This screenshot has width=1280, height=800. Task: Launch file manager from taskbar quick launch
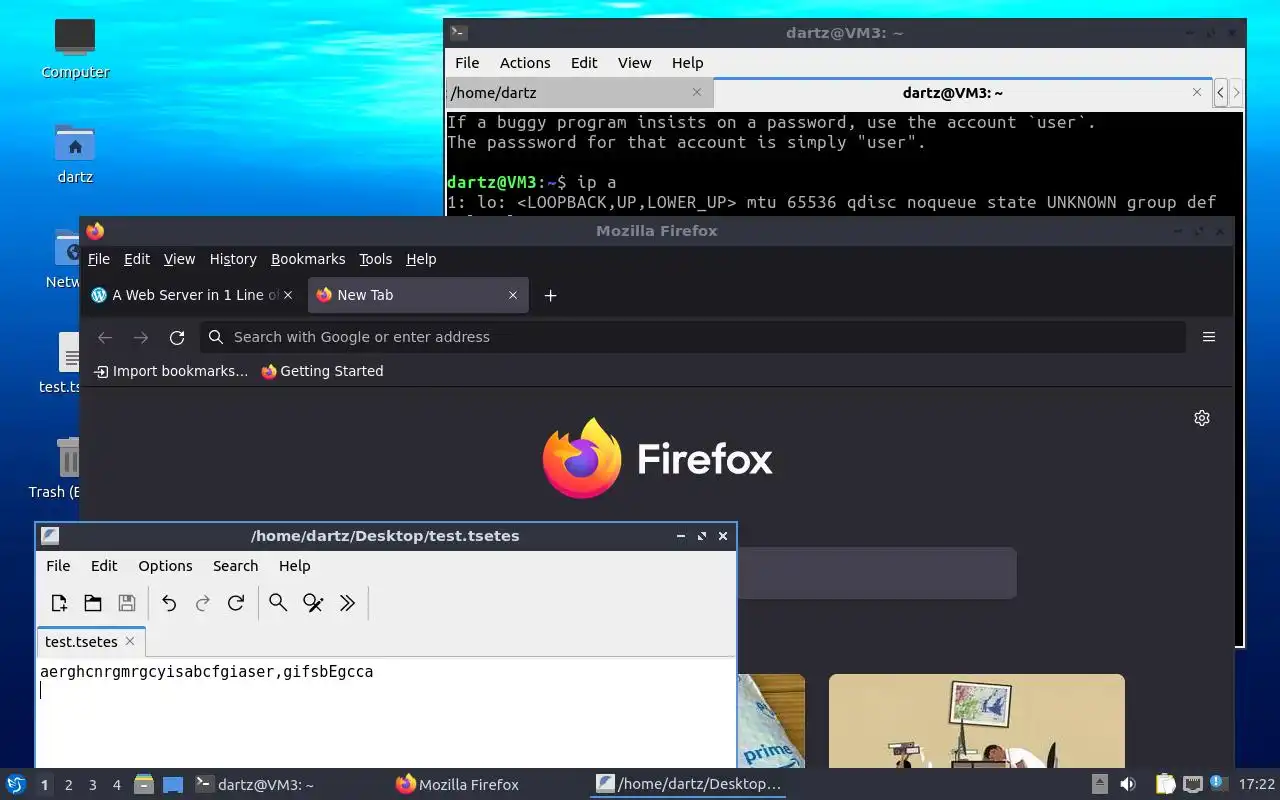144,785
